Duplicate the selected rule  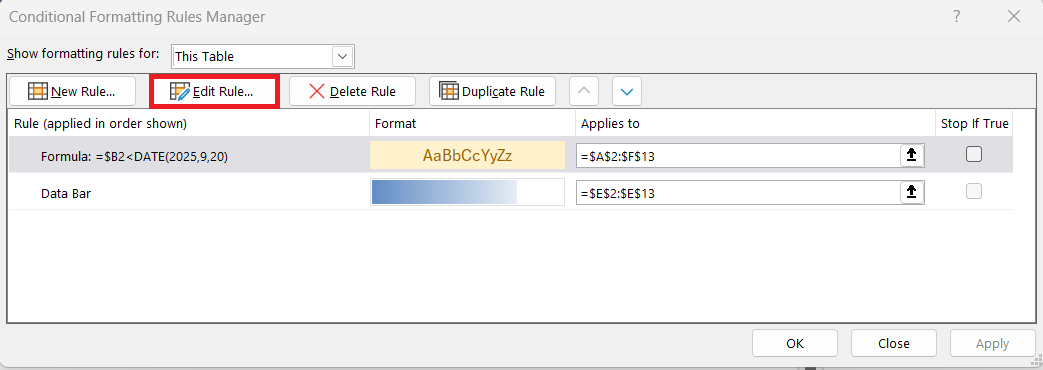coord(492,91)
